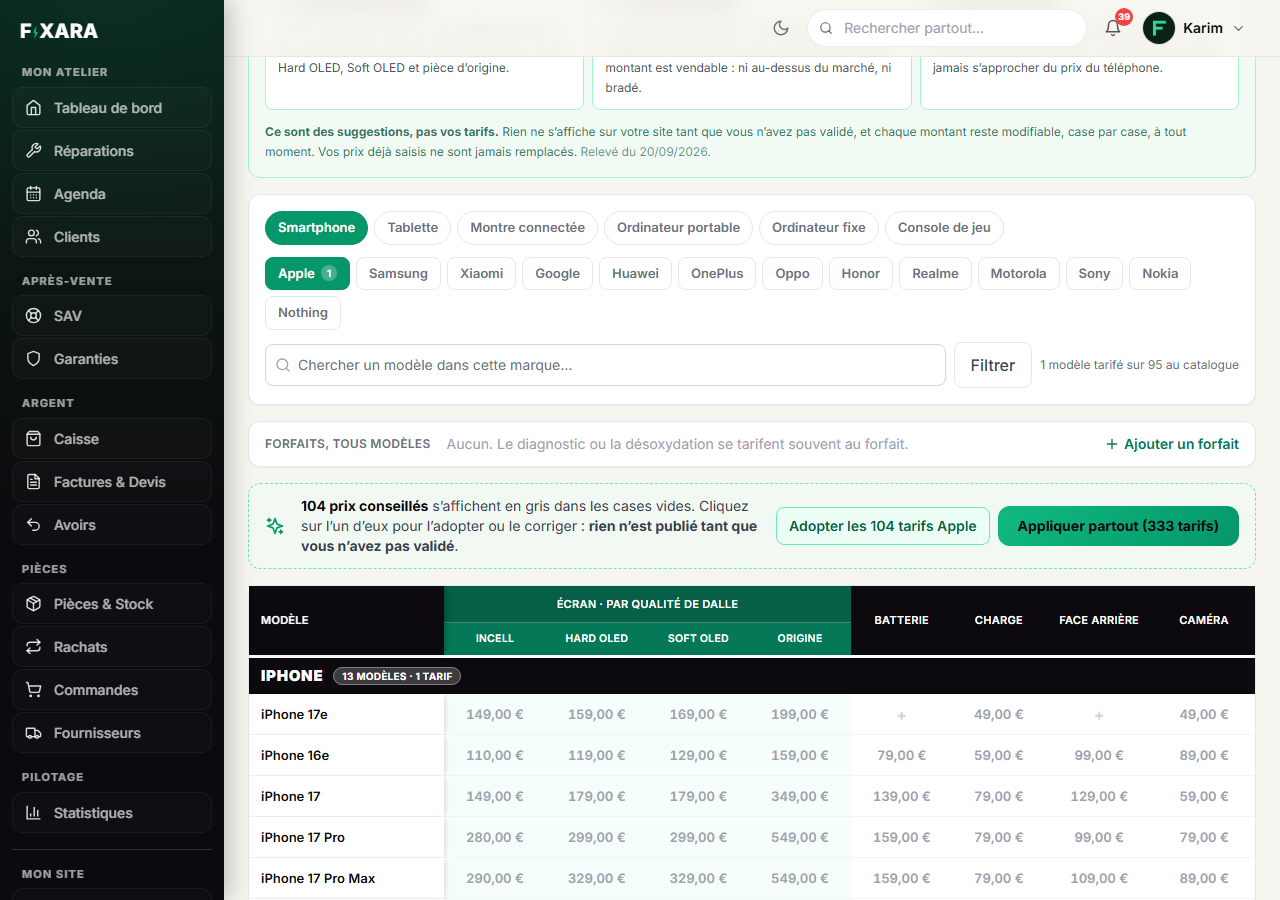The image size is (1280, 900).
Task: Choose the Nothing brand chip
Action: (x=303, y=313)
